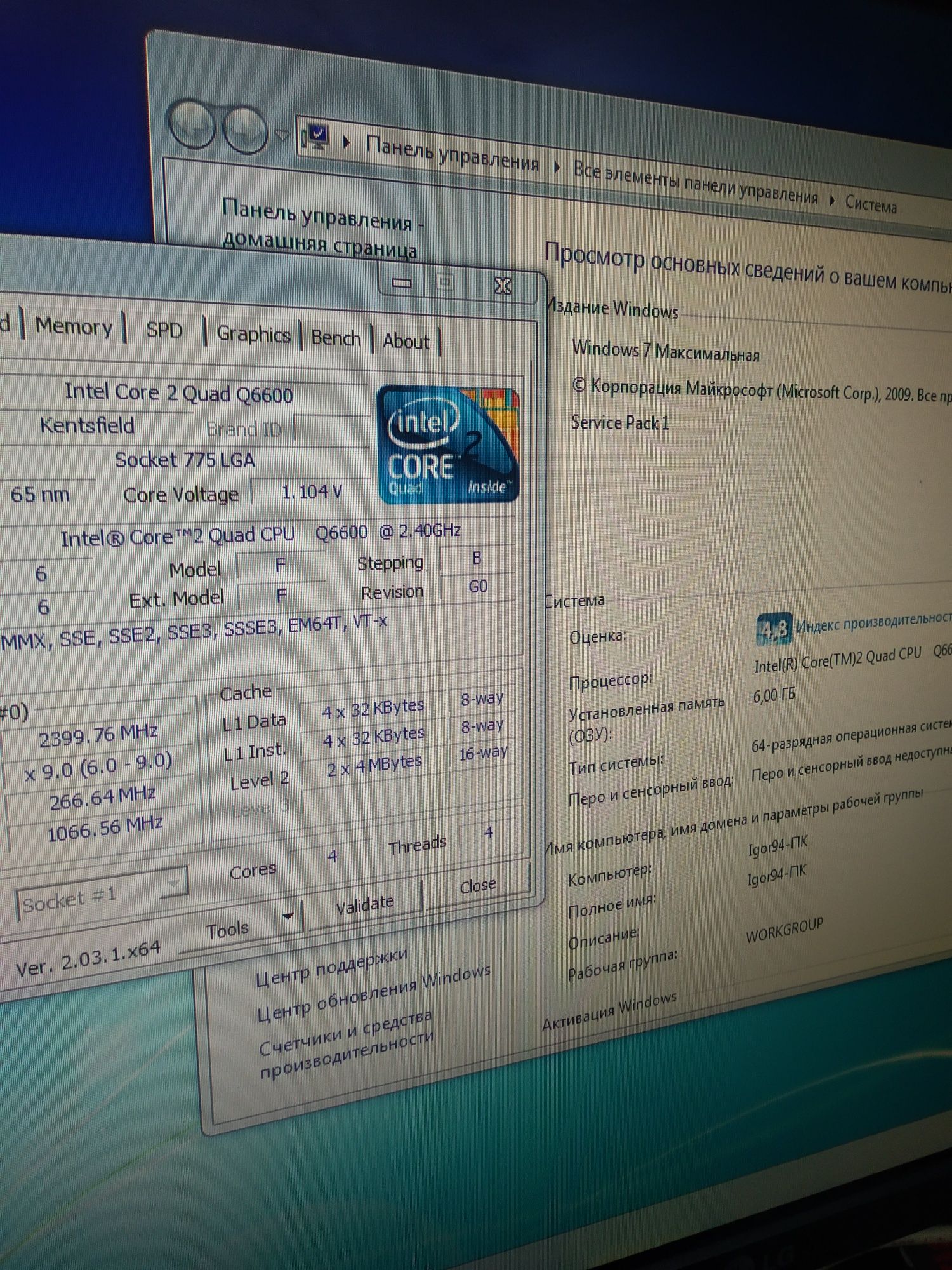952x1270 pixels.
Task: Open recent pages dropdown beside navigation arrows
Action: (x=282, y=135)
